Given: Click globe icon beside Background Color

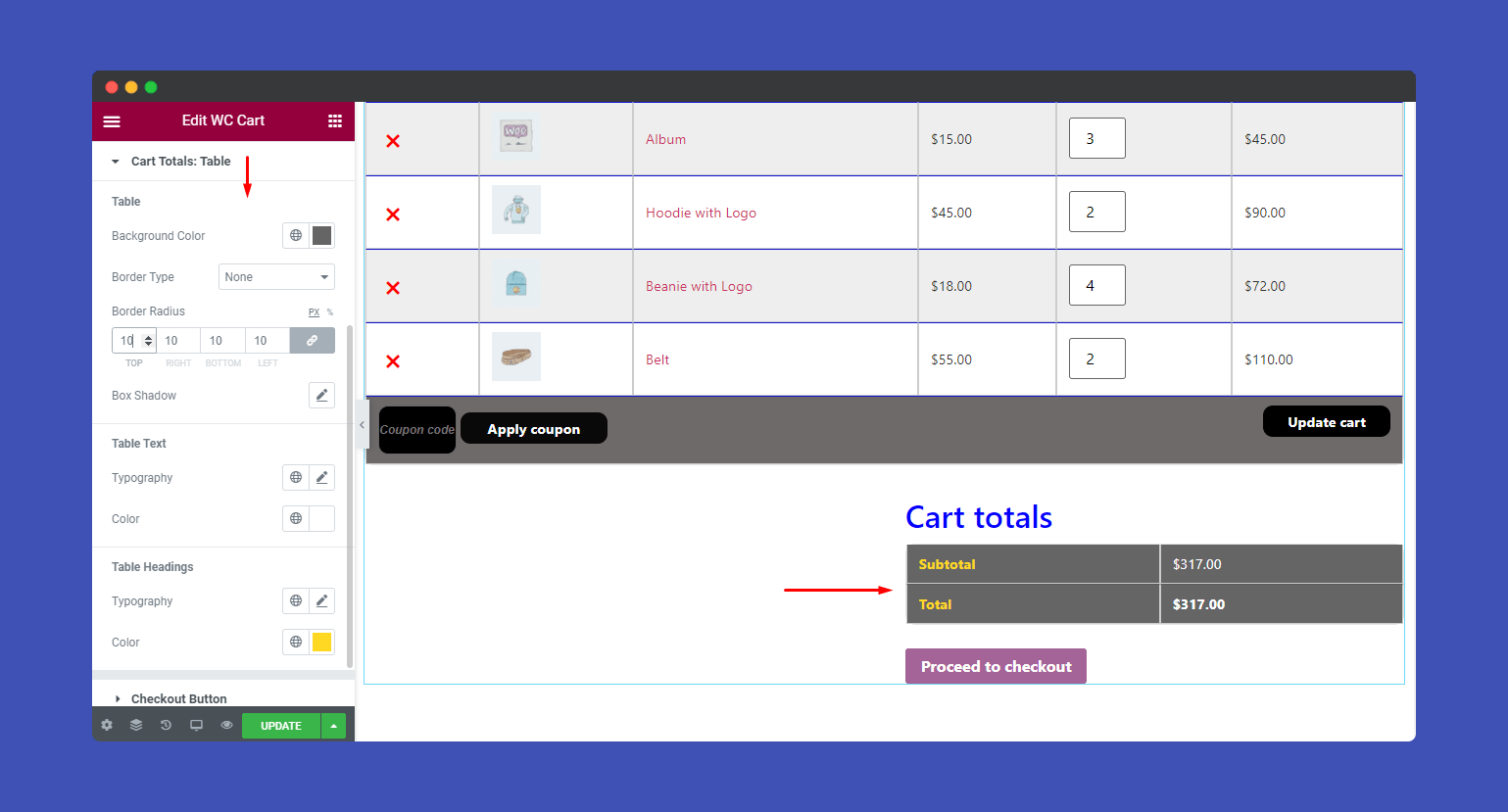Looking at the screenshot, I should click(x=296, y=235).
